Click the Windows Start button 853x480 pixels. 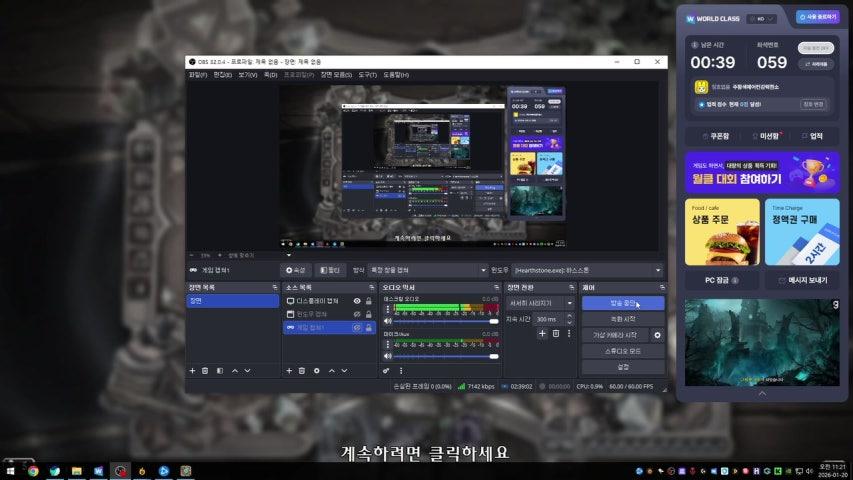click(10, 470)
